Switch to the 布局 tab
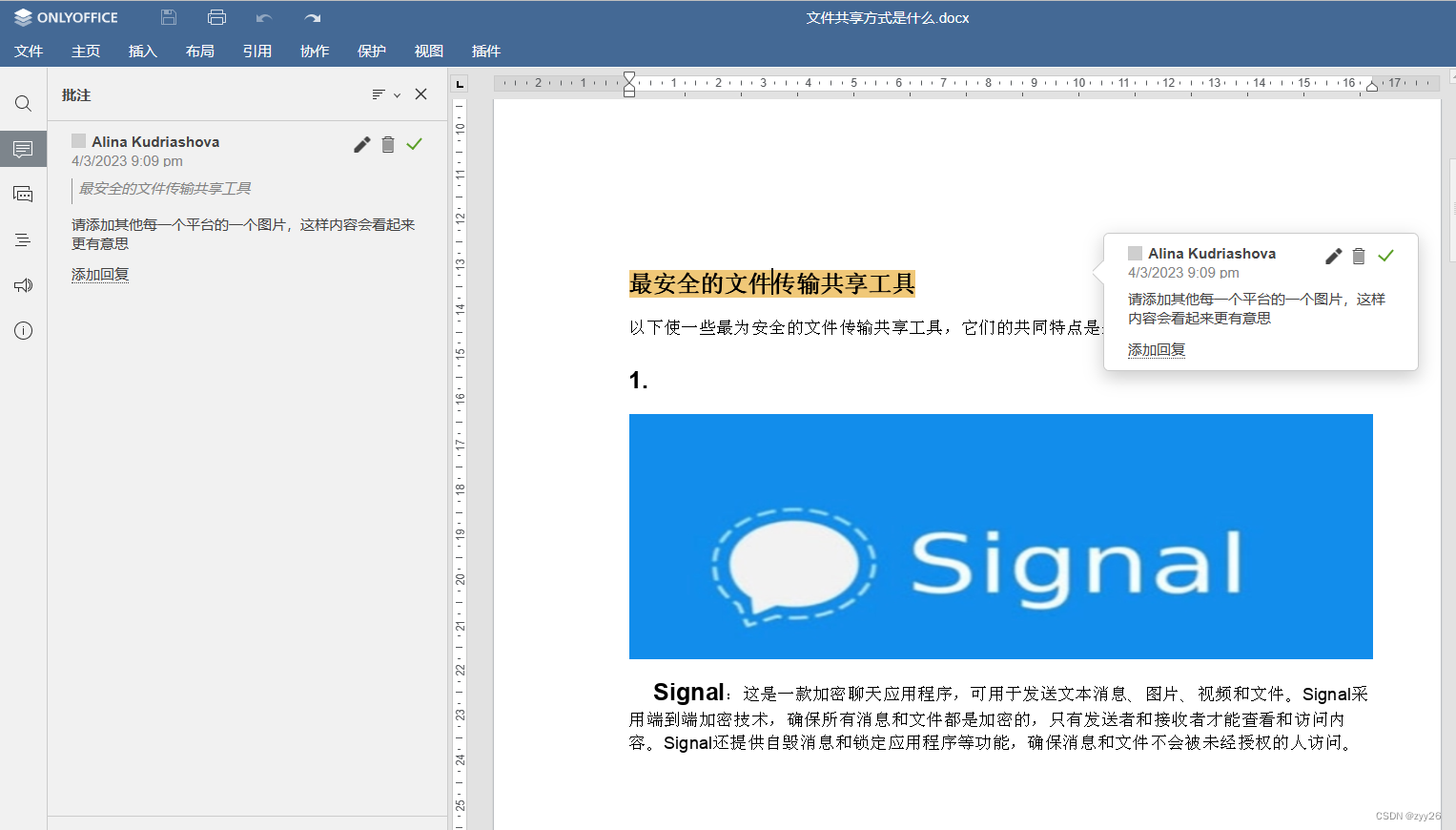 [200, 51]
